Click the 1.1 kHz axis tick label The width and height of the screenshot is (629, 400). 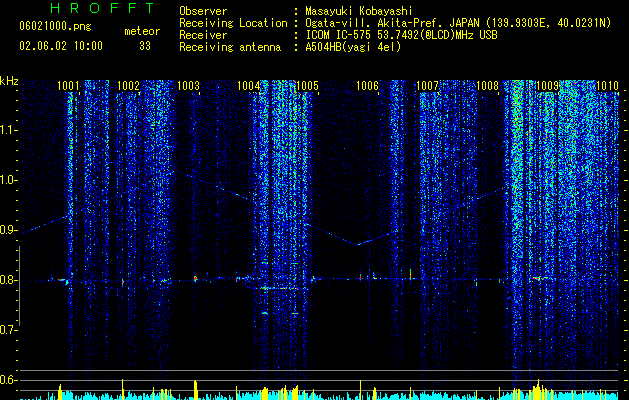coord(9,130)
